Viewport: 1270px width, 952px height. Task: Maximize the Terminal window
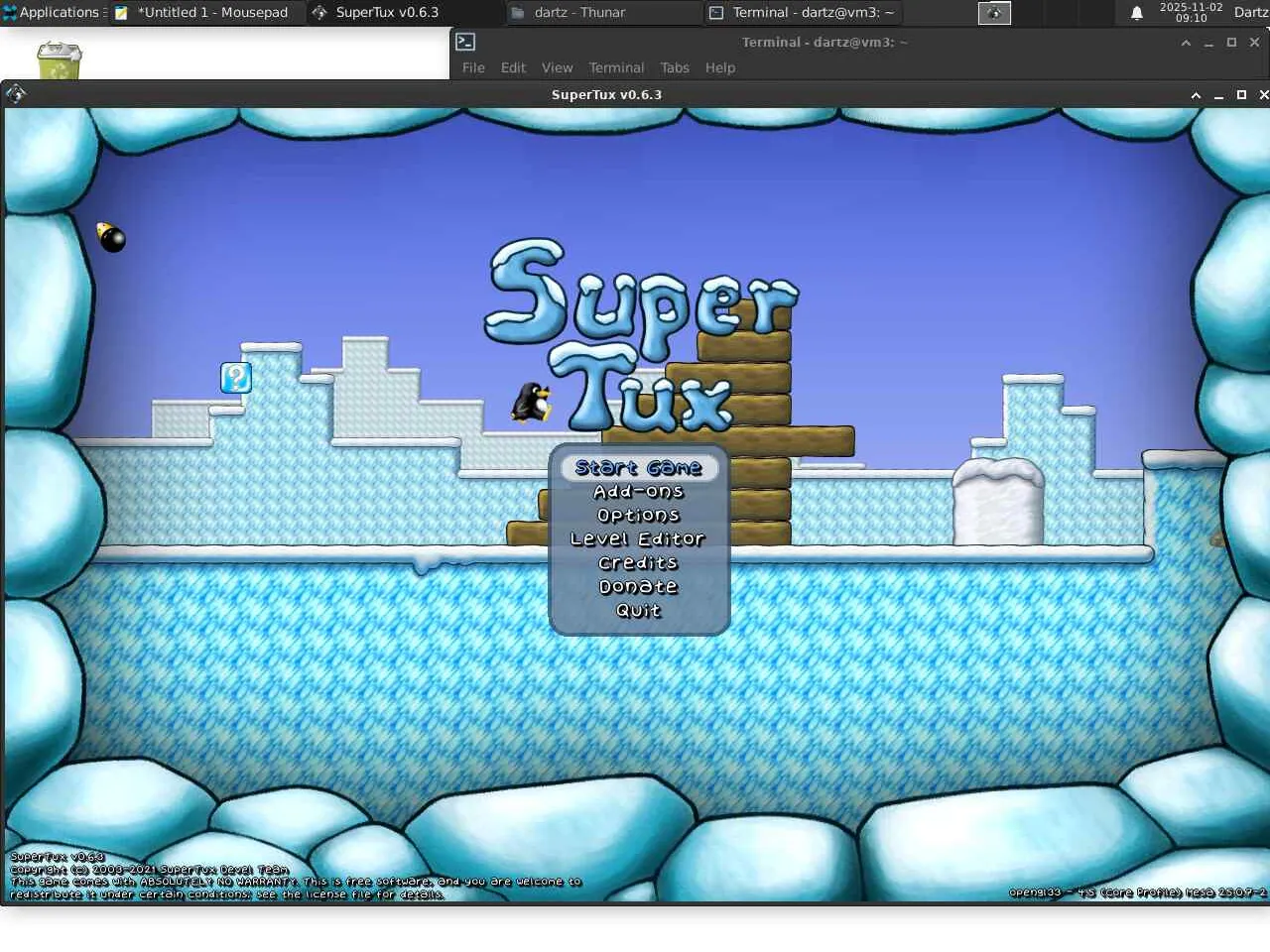point(1231,43)
